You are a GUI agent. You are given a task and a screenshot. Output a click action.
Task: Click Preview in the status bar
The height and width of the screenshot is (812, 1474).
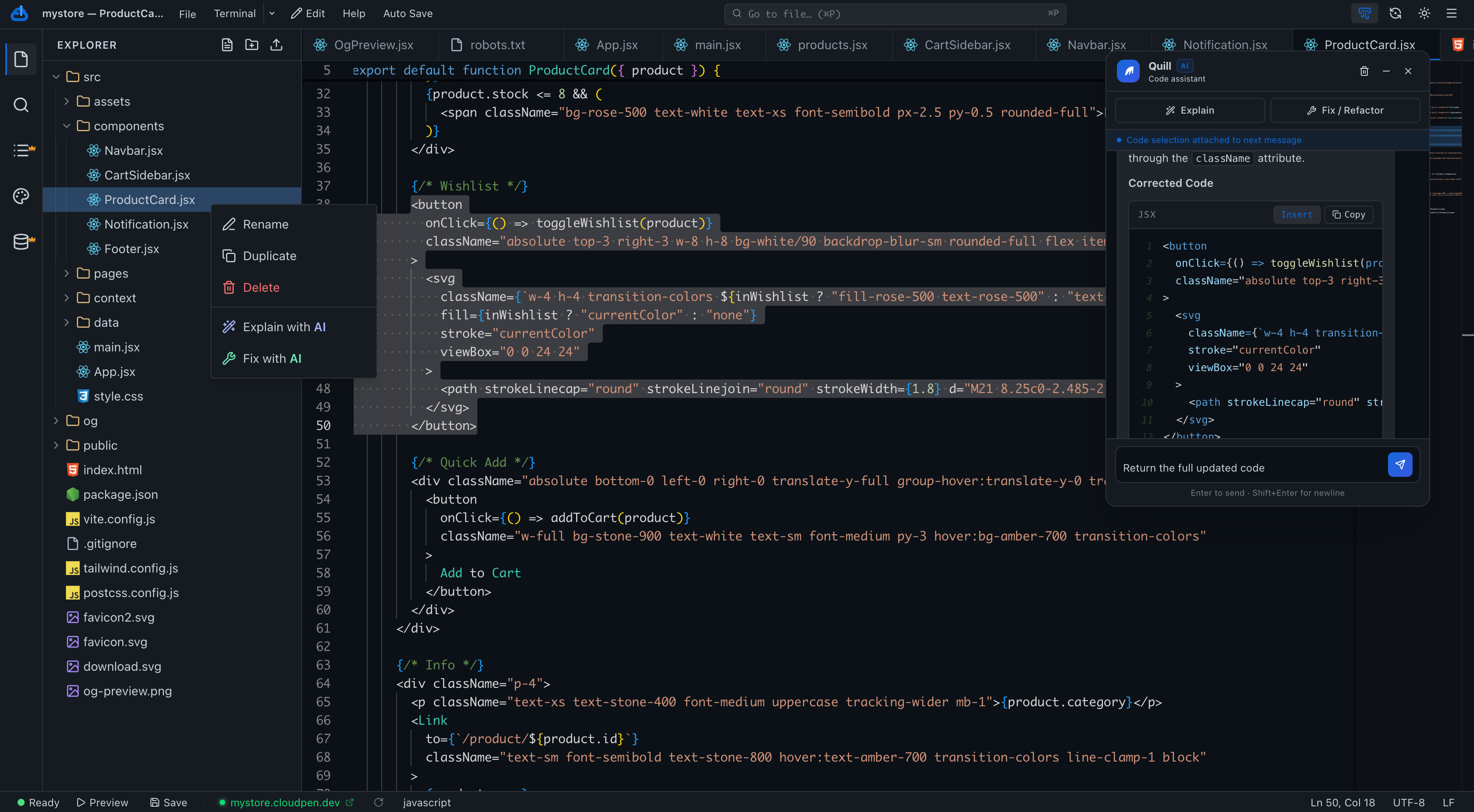click(102, 802)
